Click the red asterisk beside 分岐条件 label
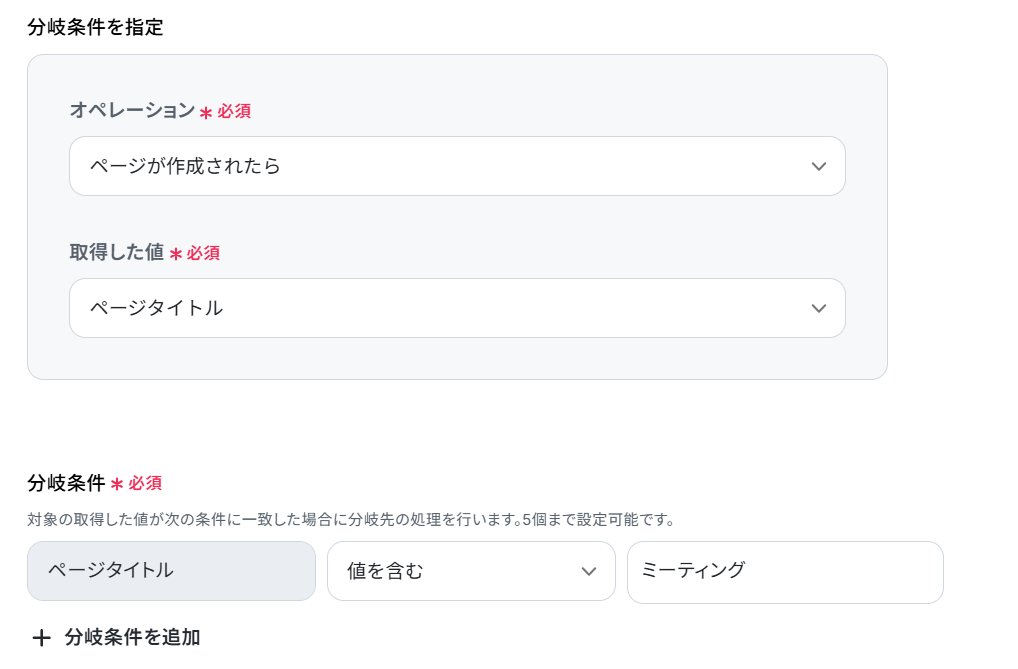The width and height of the screenshot is (1018, 669). tap(117, 485)
